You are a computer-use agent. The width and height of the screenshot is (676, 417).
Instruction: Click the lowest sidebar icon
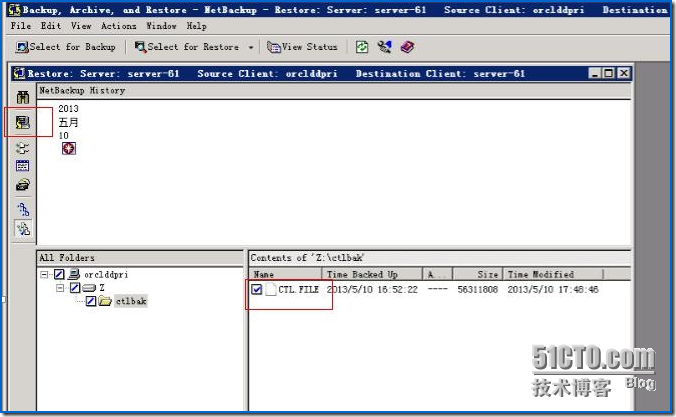click(23, 229)
